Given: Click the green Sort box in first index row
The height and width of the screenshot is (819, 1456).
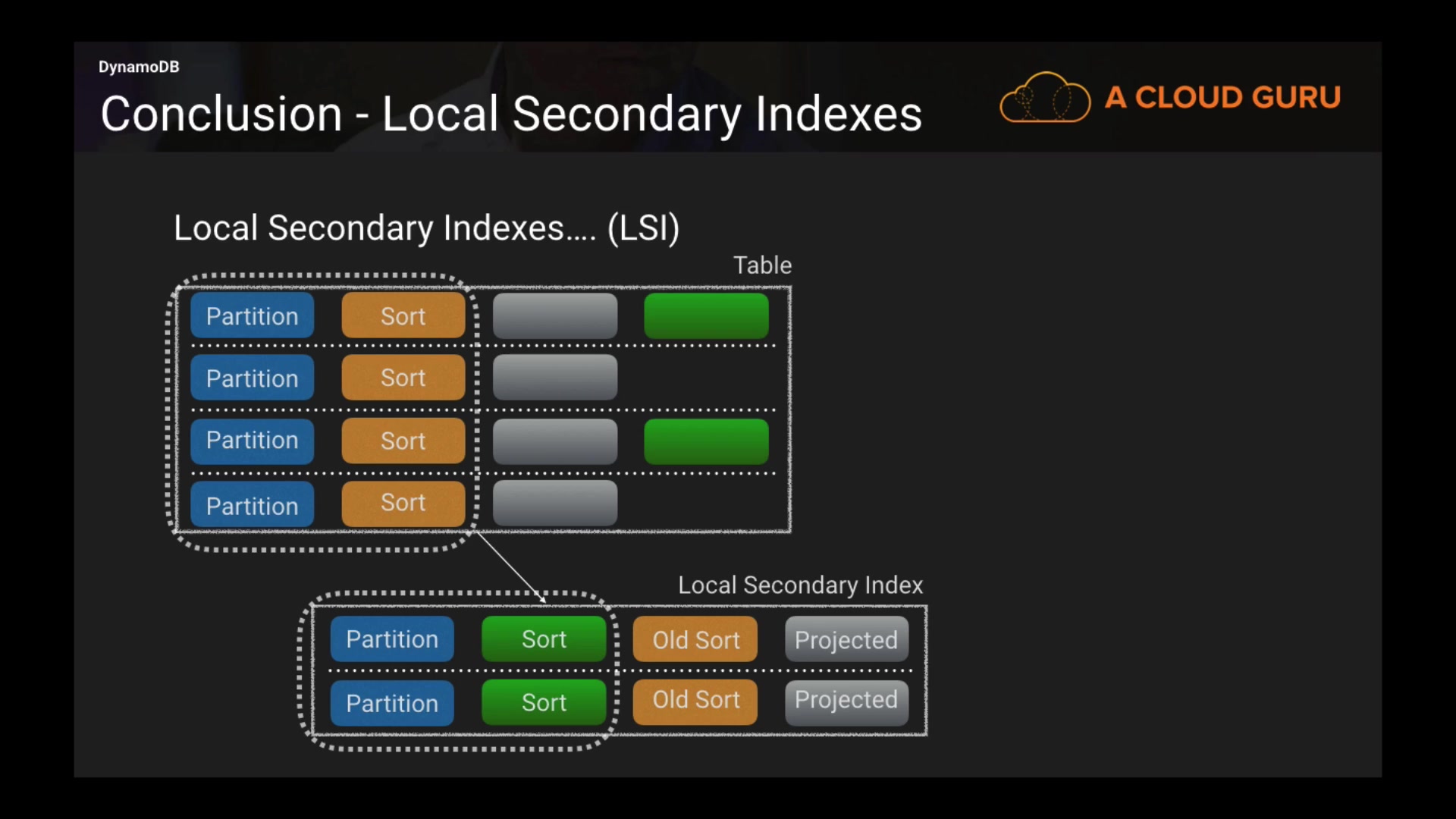Looking at the screenshot, I should pyautogui.click(x=544, y=639).
